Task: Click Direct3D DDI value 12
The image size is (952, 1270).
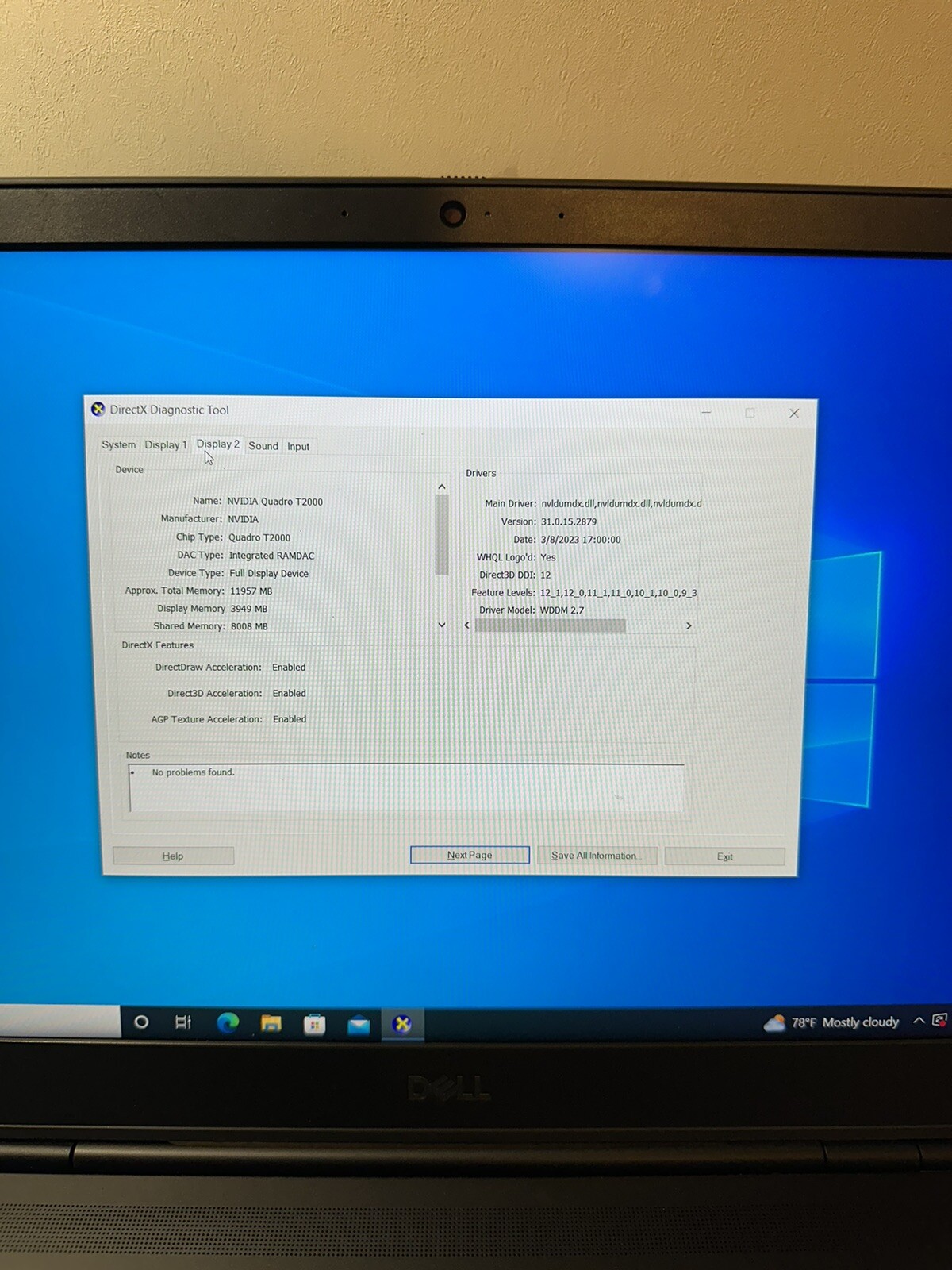Action: [x=545, y=575]
